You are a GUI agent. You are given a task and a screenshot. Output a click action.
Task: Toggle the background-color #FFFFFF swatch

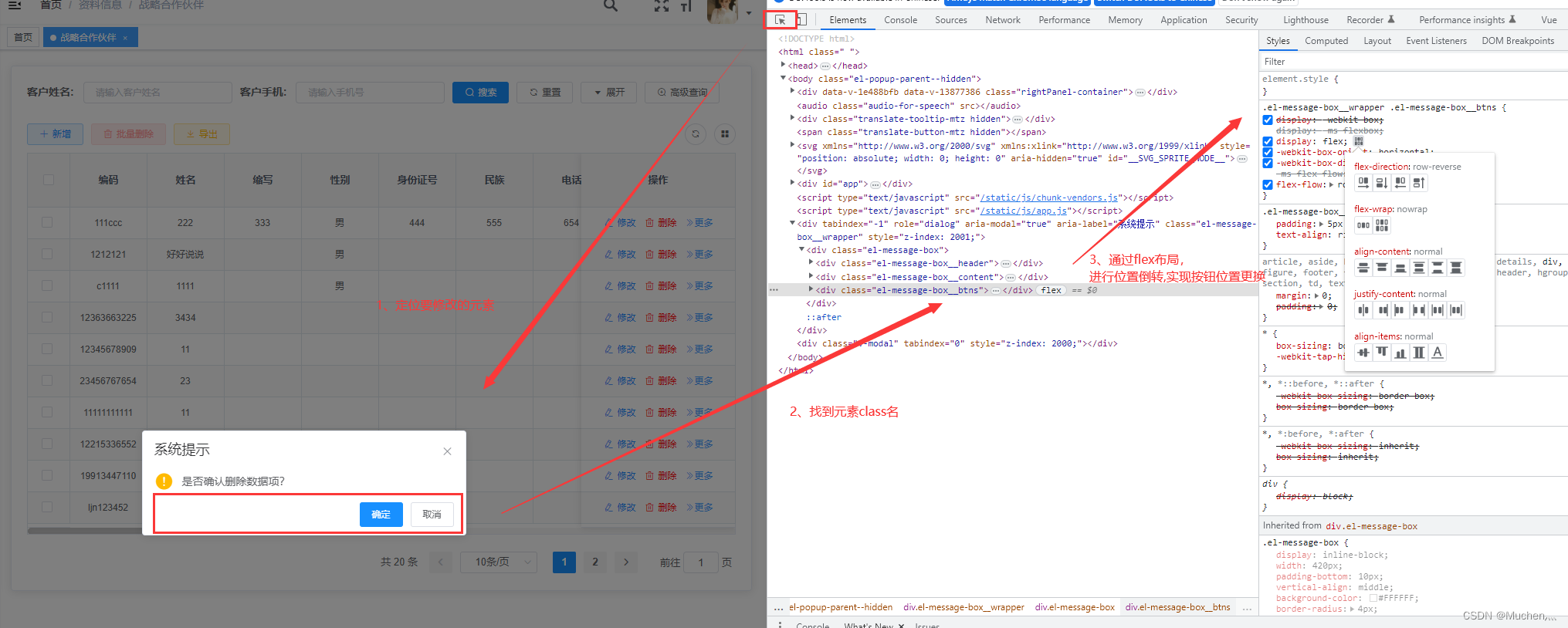point(1373,598)
